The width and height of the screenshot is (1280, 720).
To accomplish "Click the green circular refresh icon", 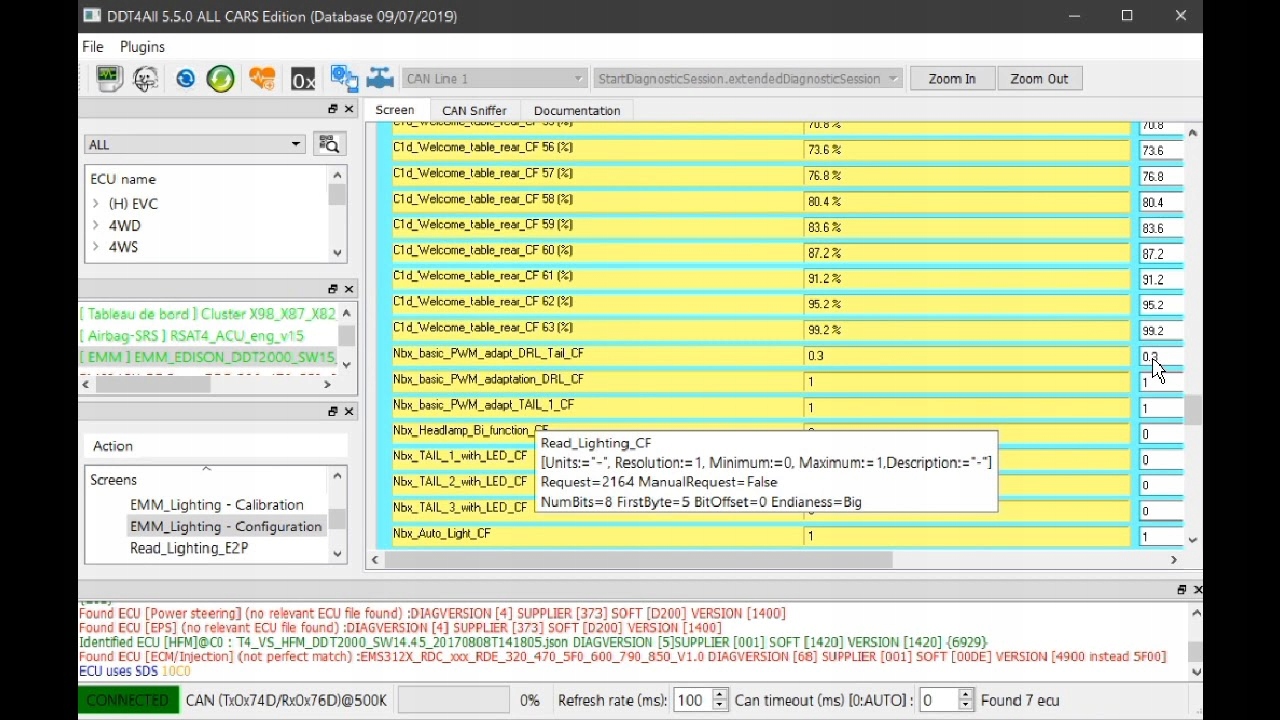I will (x=221, y=78).
